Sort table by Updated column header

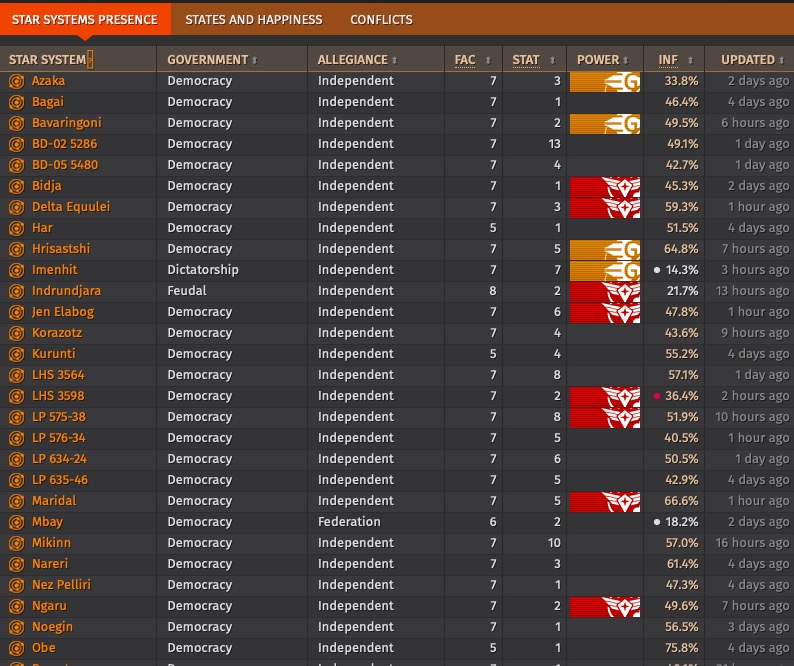point(752,60)
